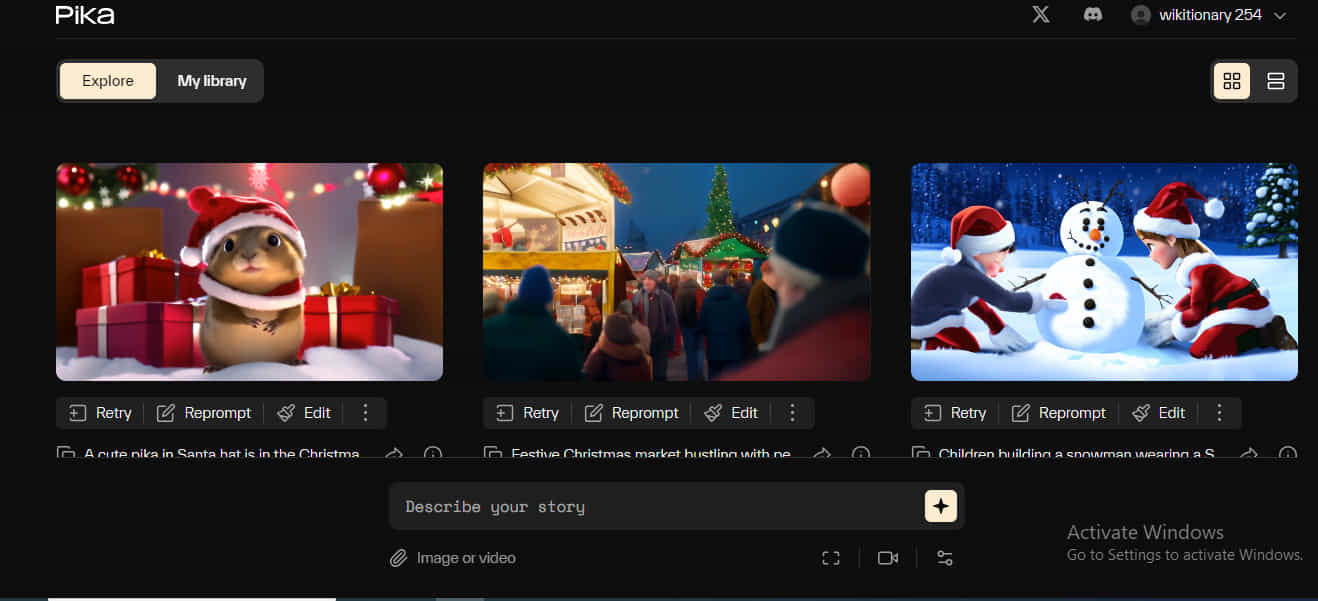
Task: Share the Christmas market video
Action: [821, 455]
